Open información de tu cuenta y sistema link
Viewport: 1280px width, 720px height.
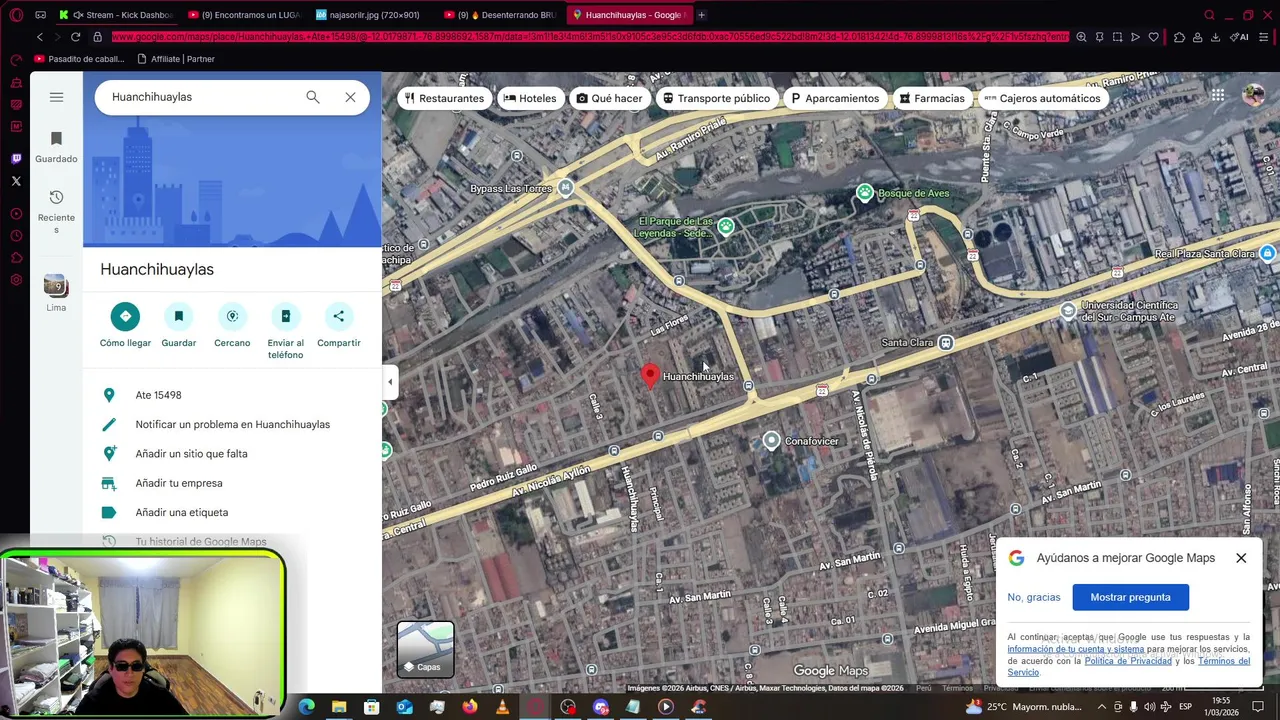pos(1076,649)
